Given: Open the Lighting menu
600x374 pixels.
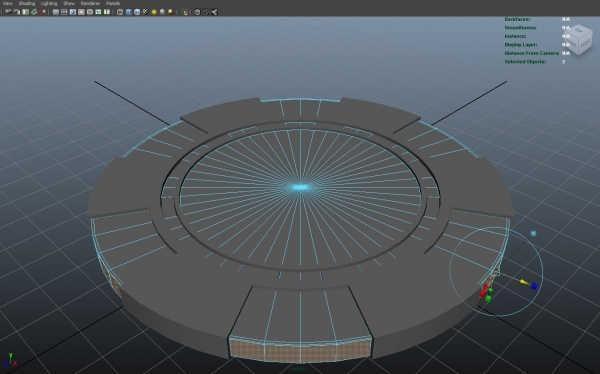Looking at the screenshot, I should click(49, 3).
